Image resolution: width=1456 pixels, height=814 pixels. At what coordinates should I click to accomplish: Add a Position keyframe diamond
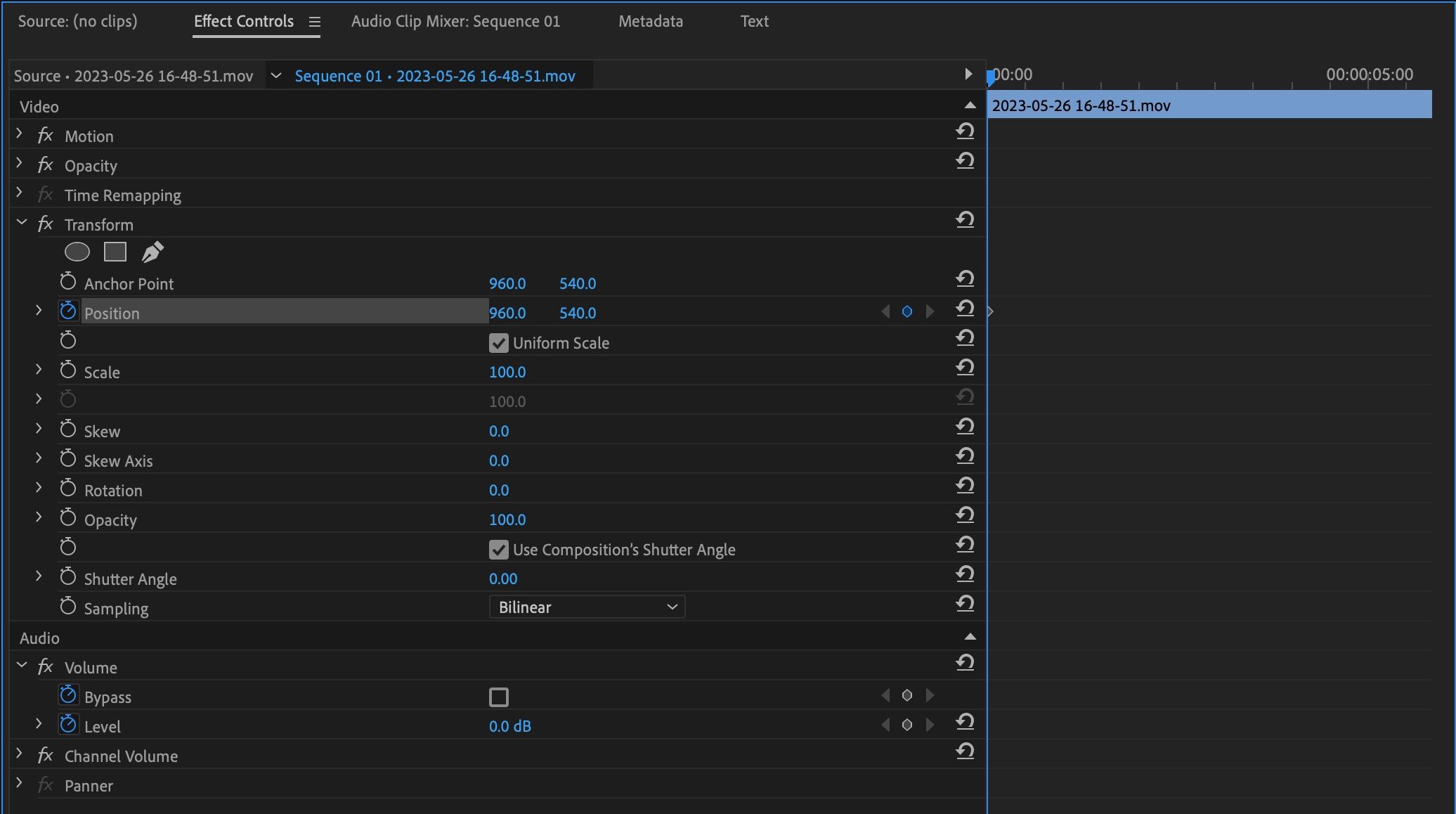[x=907, y=312]
